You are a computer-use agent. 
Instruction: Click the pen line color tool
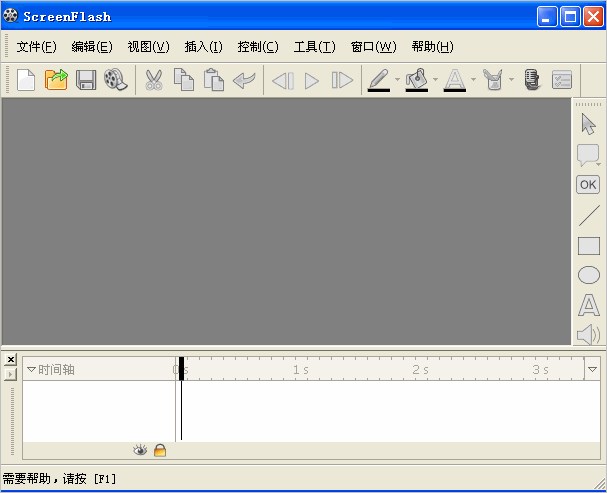tap(379, 80)
